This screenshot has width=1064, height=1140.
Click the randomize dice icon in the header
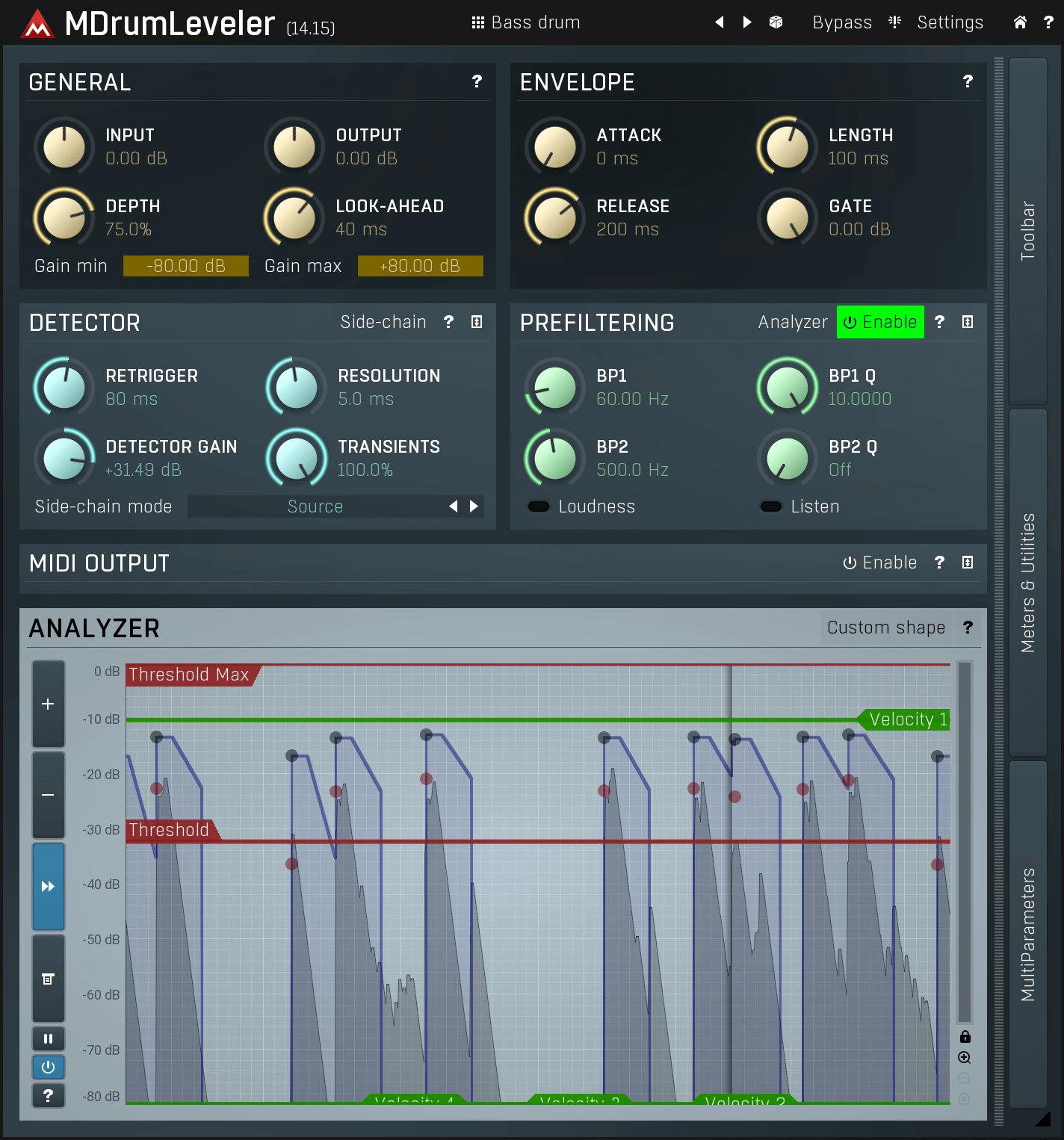click(x=776, y=22)
